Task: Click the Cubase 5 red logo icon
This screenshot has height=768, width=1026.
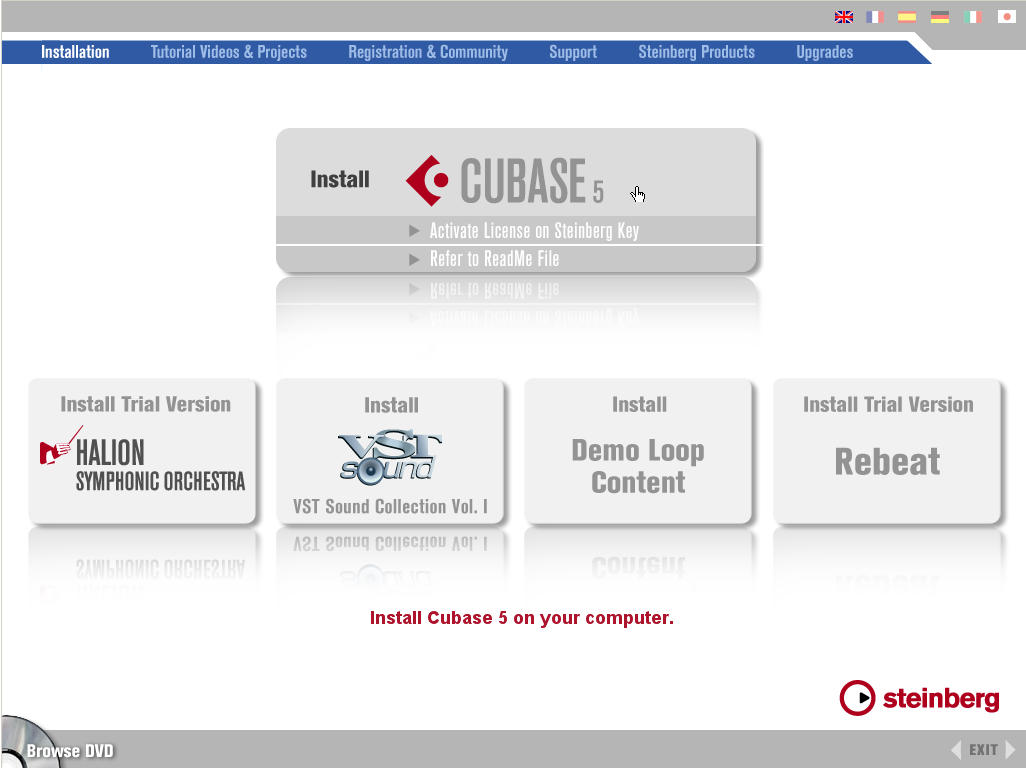Action: coord(427,180)
